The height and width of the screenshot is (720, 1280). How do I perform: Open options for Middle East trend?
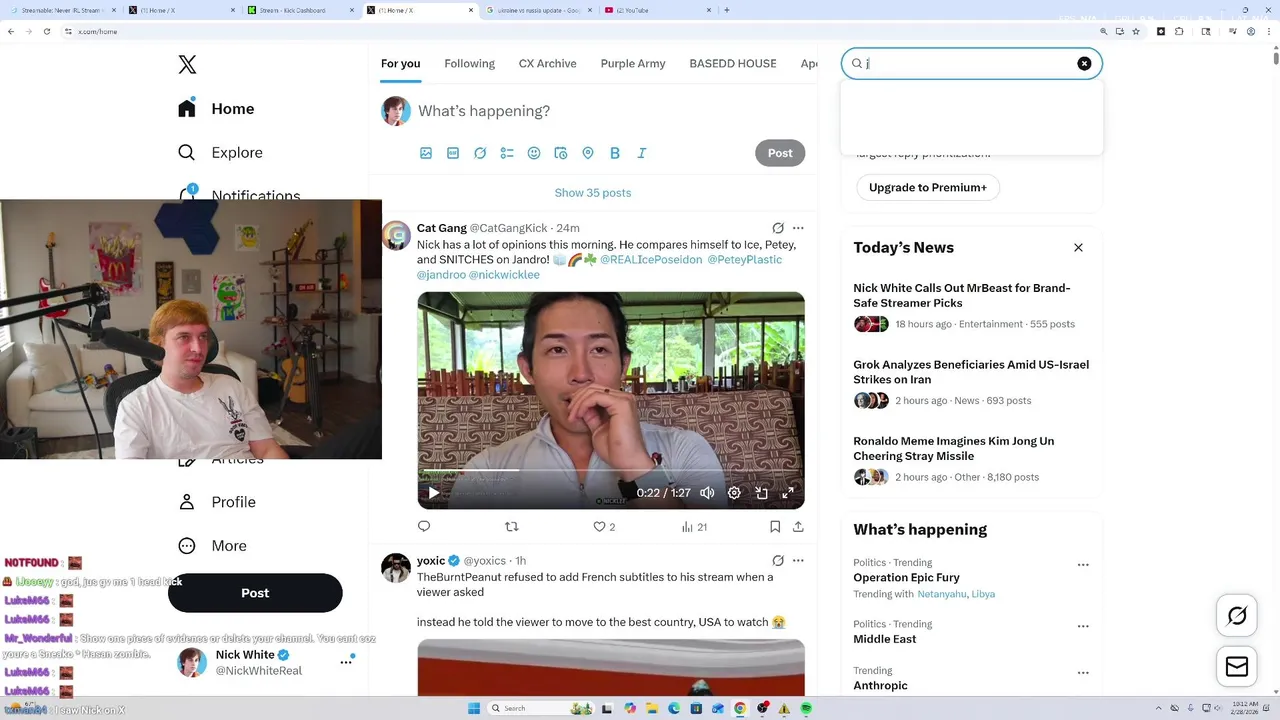coord(1083,626)
